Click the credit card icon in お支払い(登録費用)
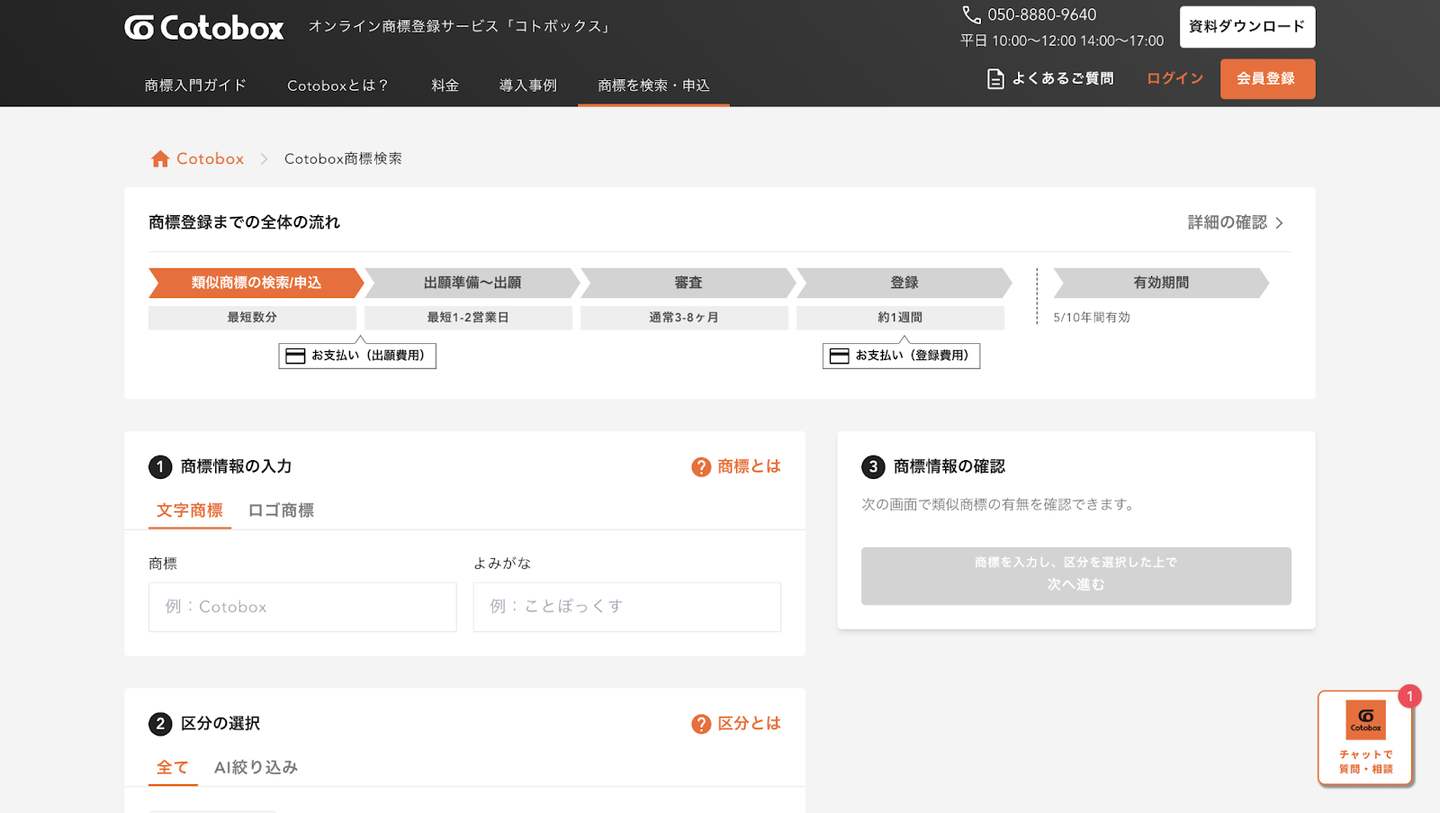Screen dimensions: 1440x813 (x=839, y=356)
